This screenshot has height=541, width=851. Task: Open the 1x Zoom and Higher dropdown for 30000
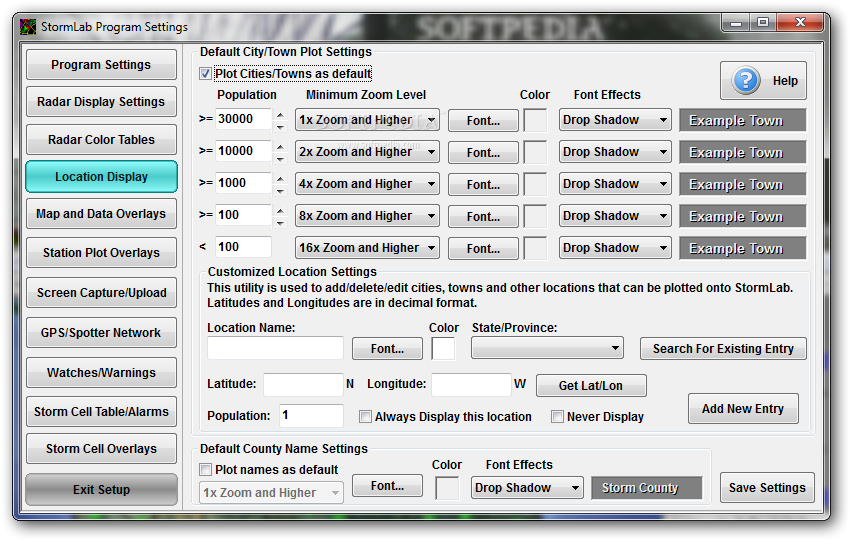click(x=367, y=120)
